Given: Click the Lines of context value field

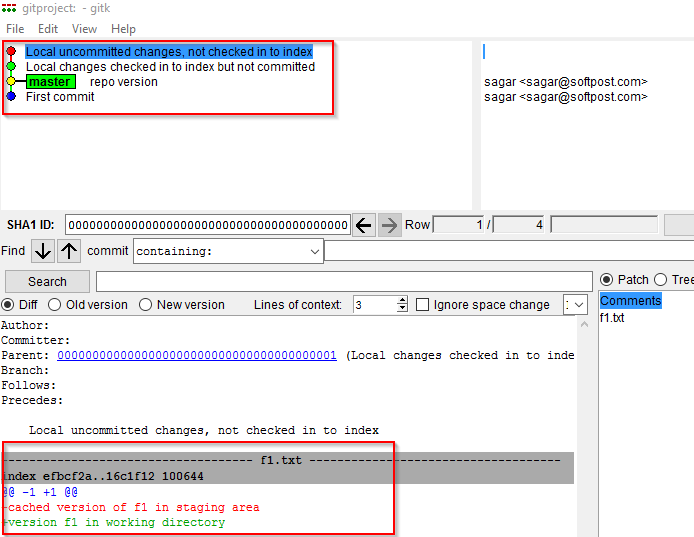Looking at the screenshot, I should tap(375, 305).
